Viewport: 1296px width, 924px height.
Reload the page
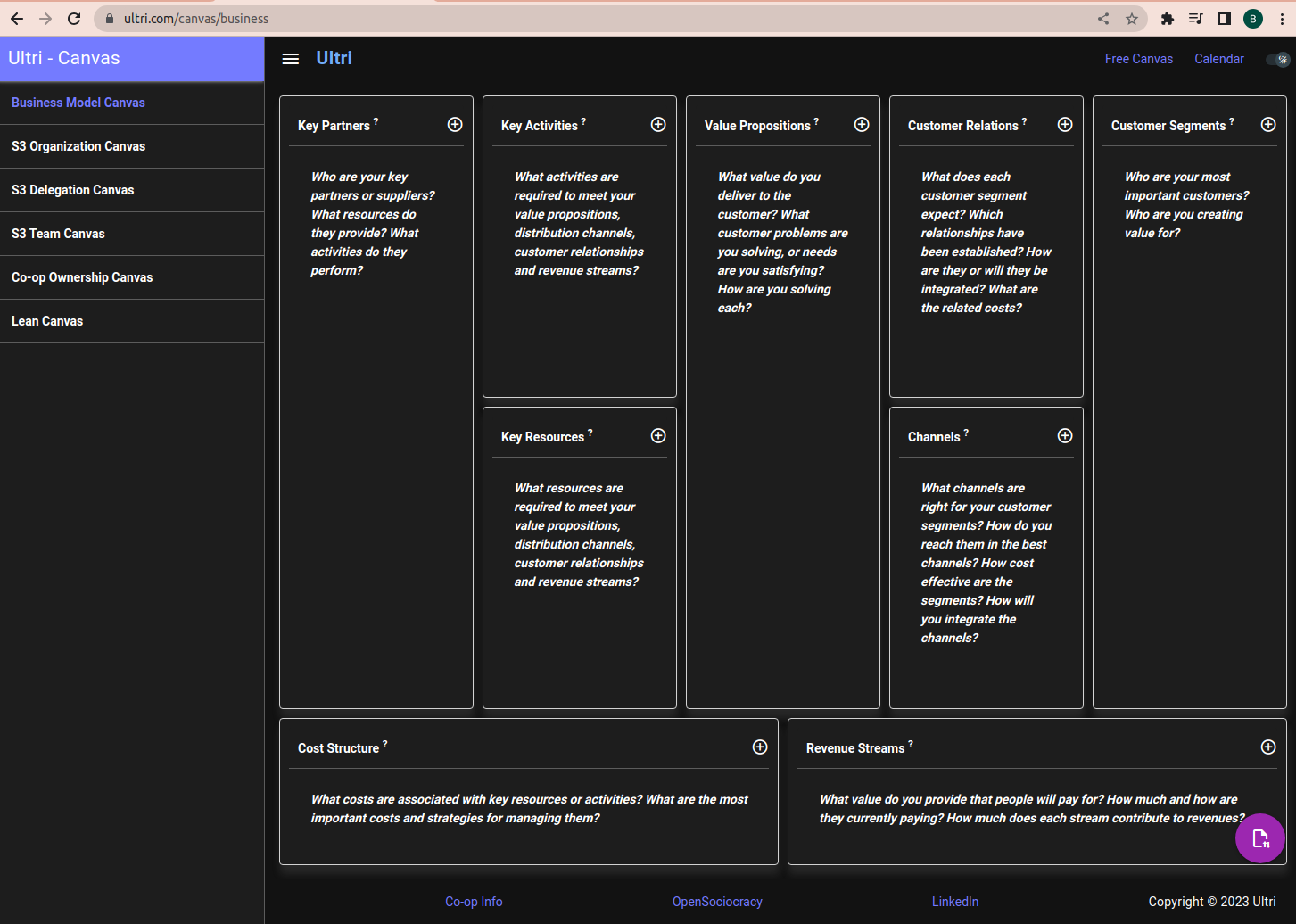[x=74, y=19]
